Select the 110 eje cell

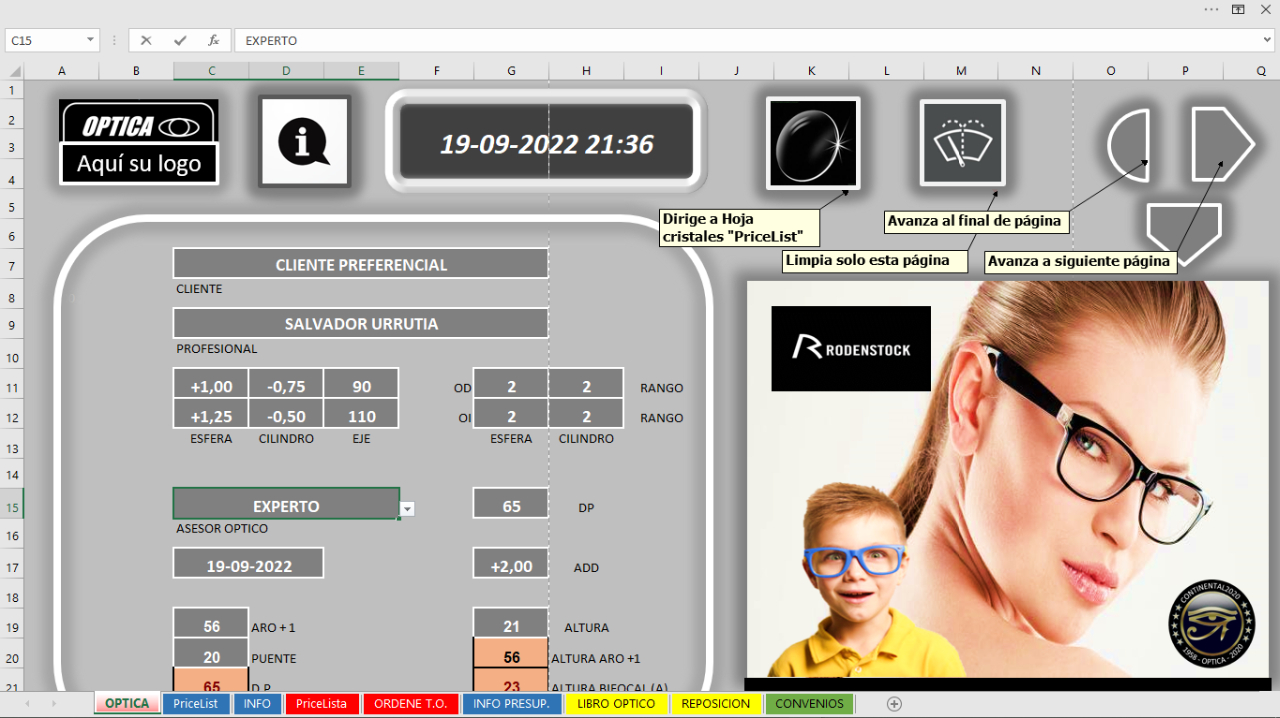361,416
